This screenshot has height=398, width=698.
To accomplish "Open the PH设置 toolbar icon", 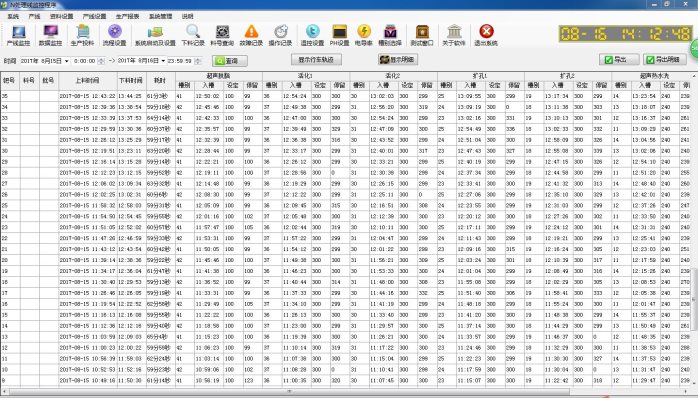I will click(339, 35).
